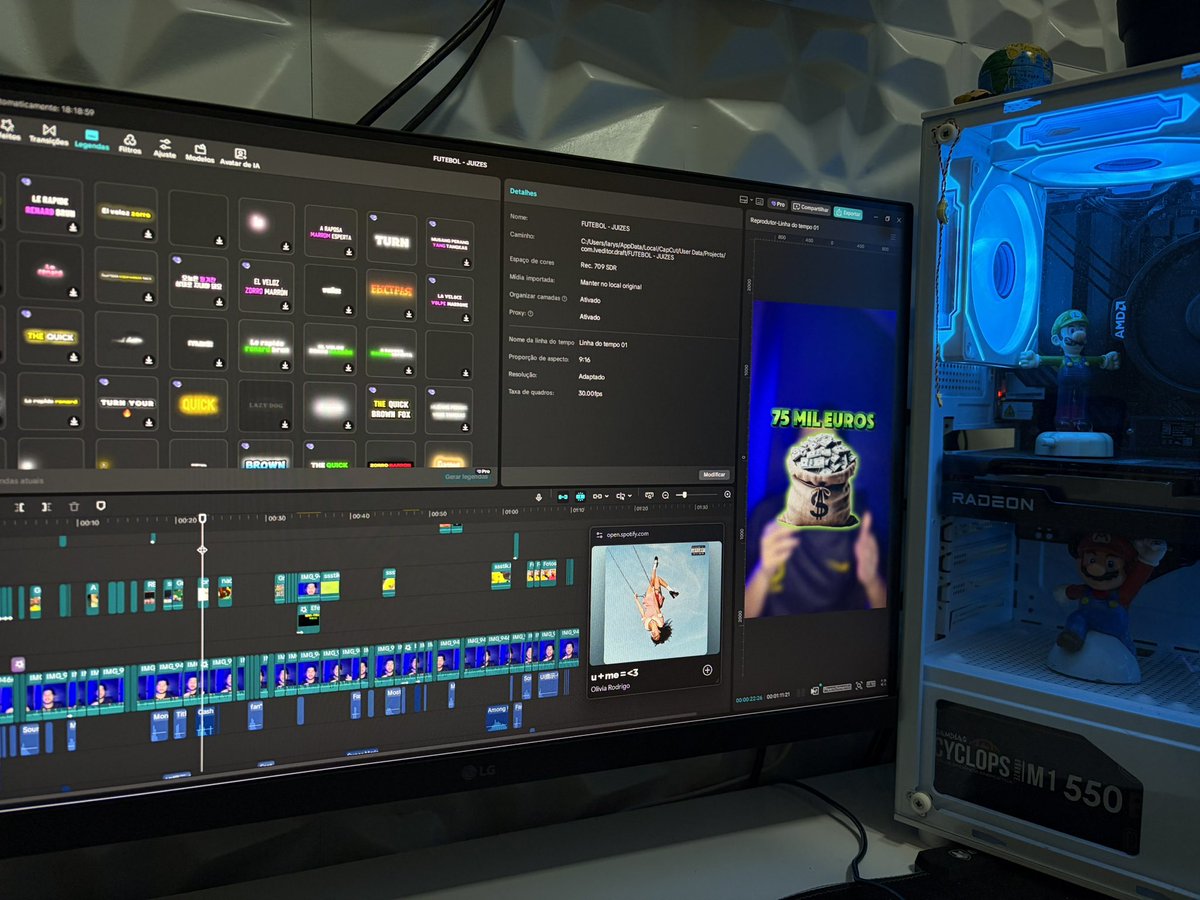Click the fullscreen icon below the preview
This screenshot has height=900, width=1200.
(883, 683)
